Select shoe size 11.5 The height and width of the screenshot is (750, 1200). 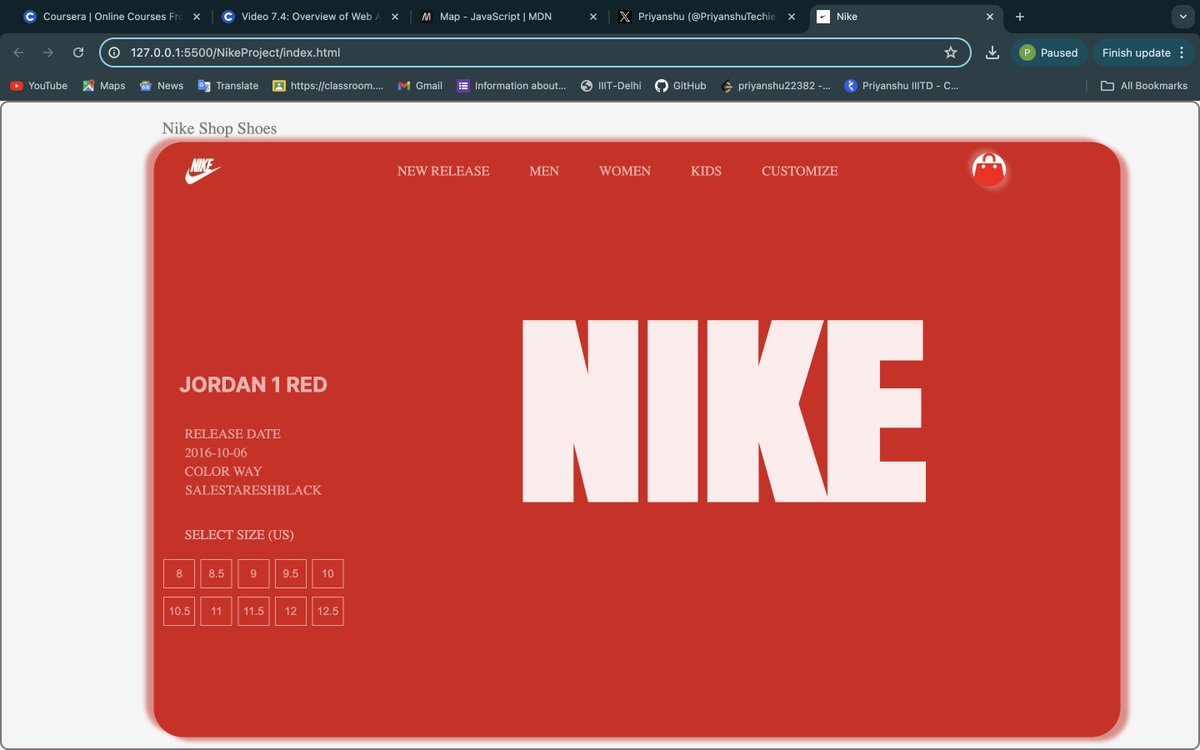coord(254,611)
